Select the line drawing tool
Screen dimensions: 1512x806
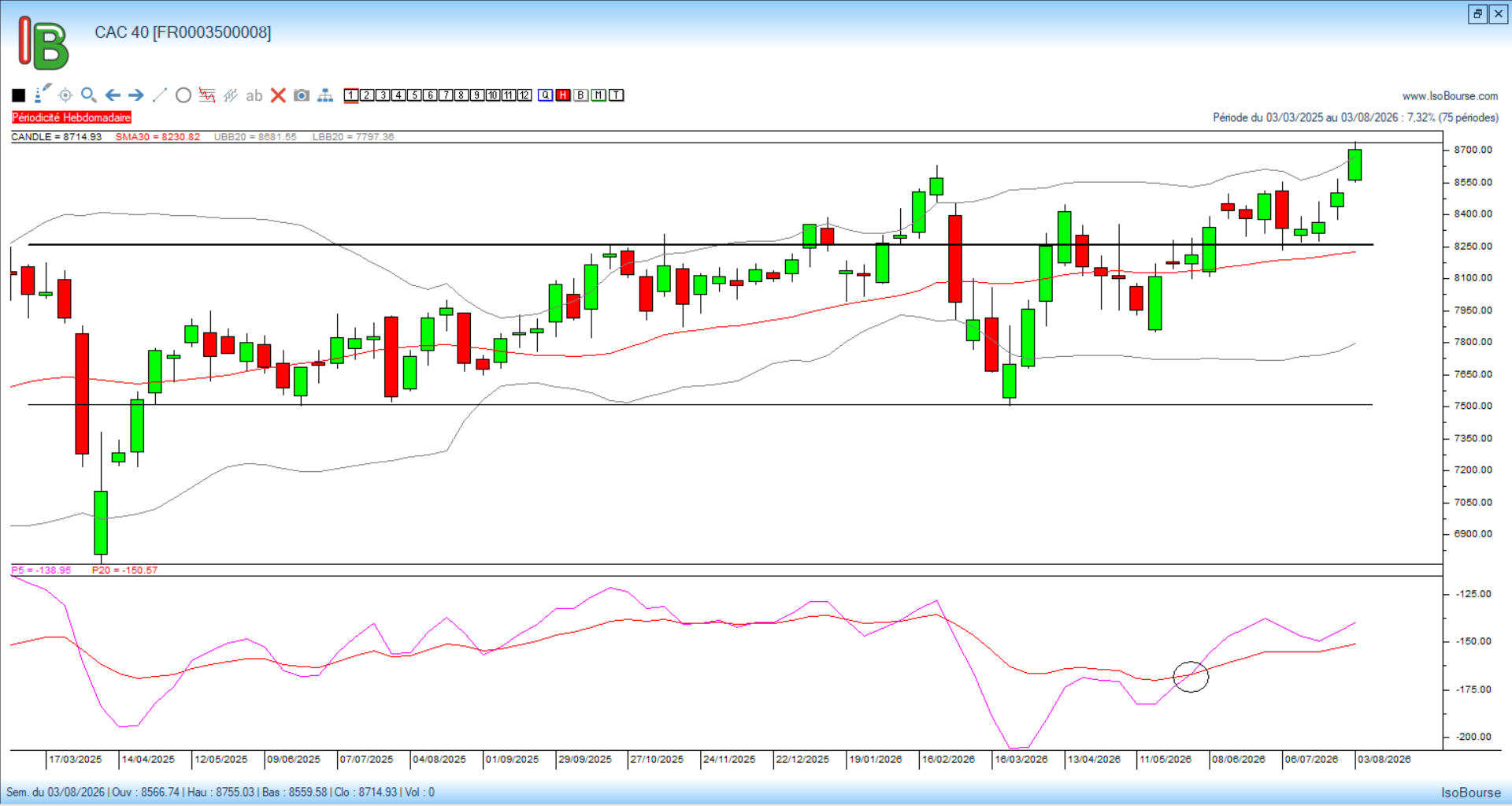[x=159, y=95]
